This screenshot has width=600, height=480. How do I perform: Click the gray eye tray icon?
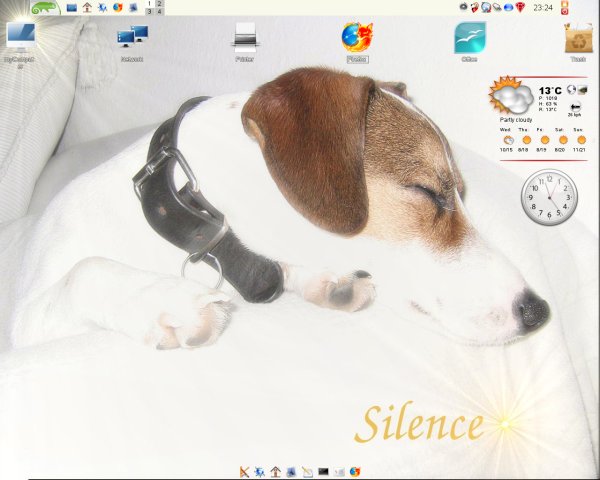pos(463,7)
